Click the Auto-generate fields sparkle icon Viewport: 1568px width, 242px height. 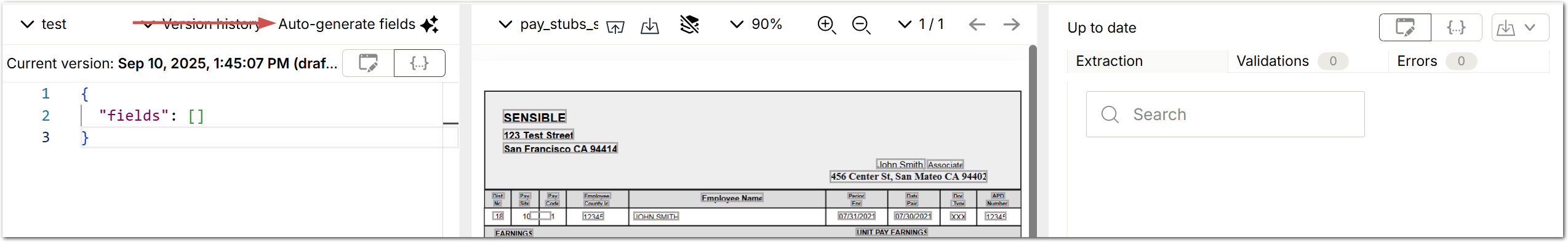(x=430, y=25)
